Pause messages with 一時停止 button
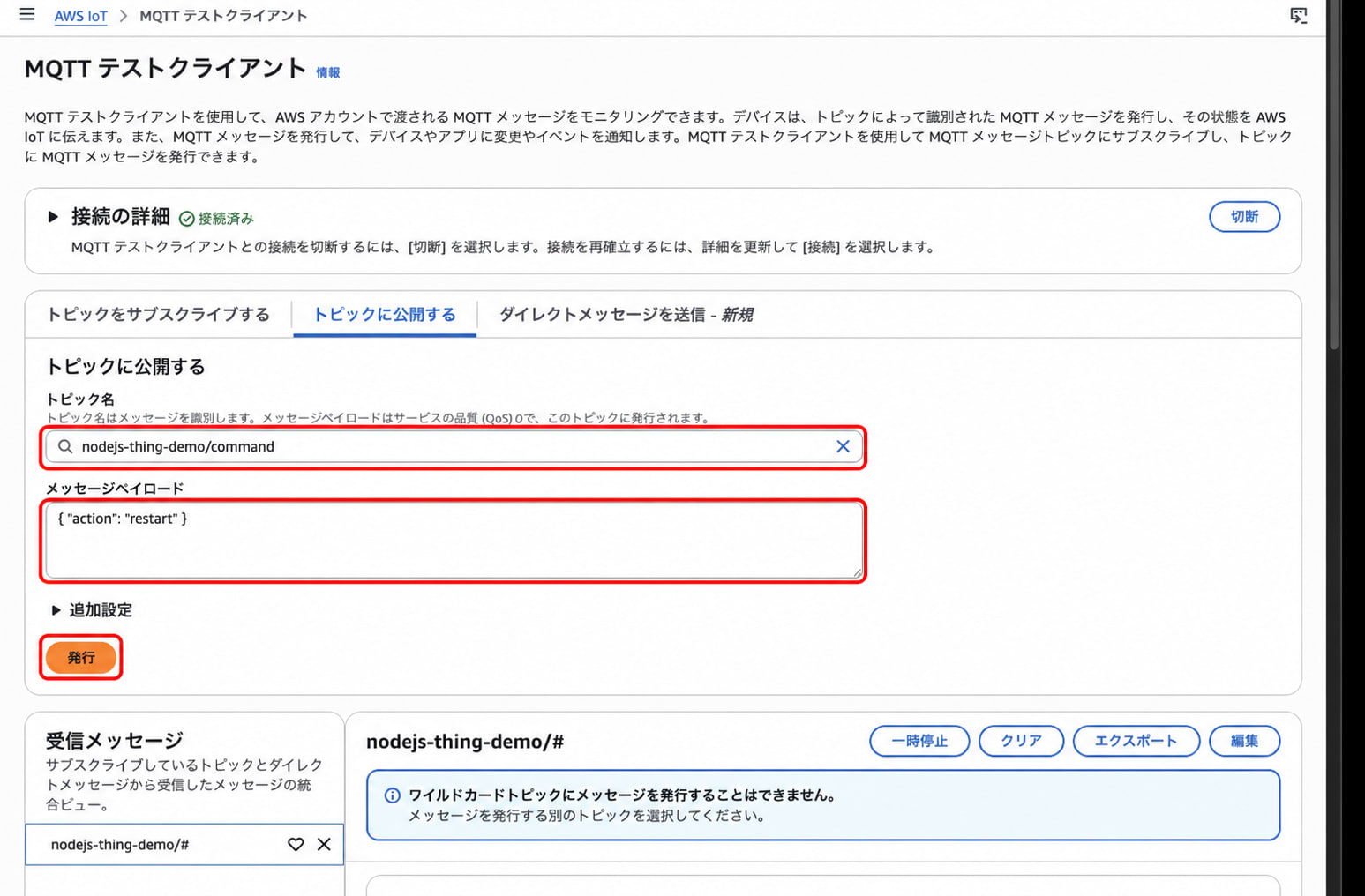This screenshot has width=1365, height=896. [x=919, y=741]
